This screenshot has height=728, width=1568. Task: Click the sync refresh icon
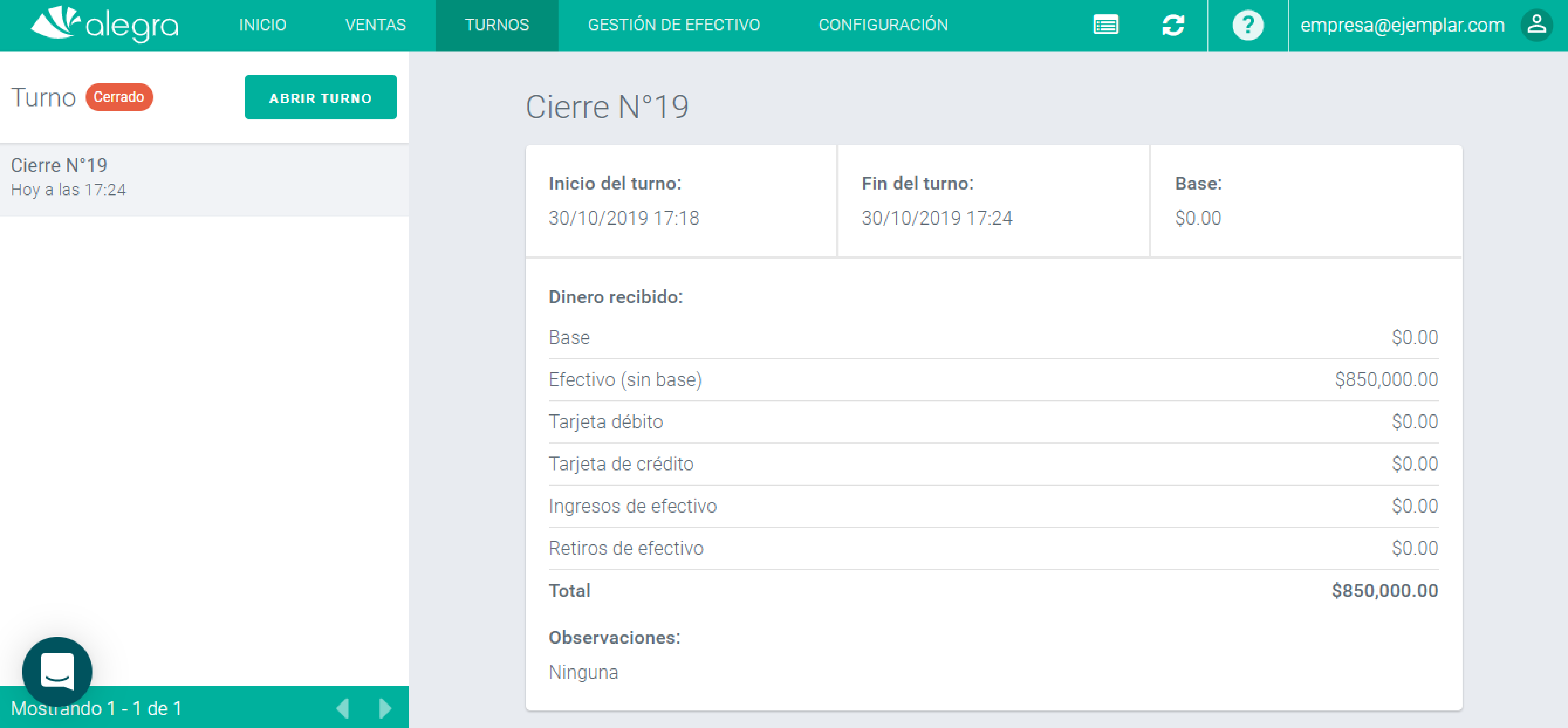point(1173,25)
